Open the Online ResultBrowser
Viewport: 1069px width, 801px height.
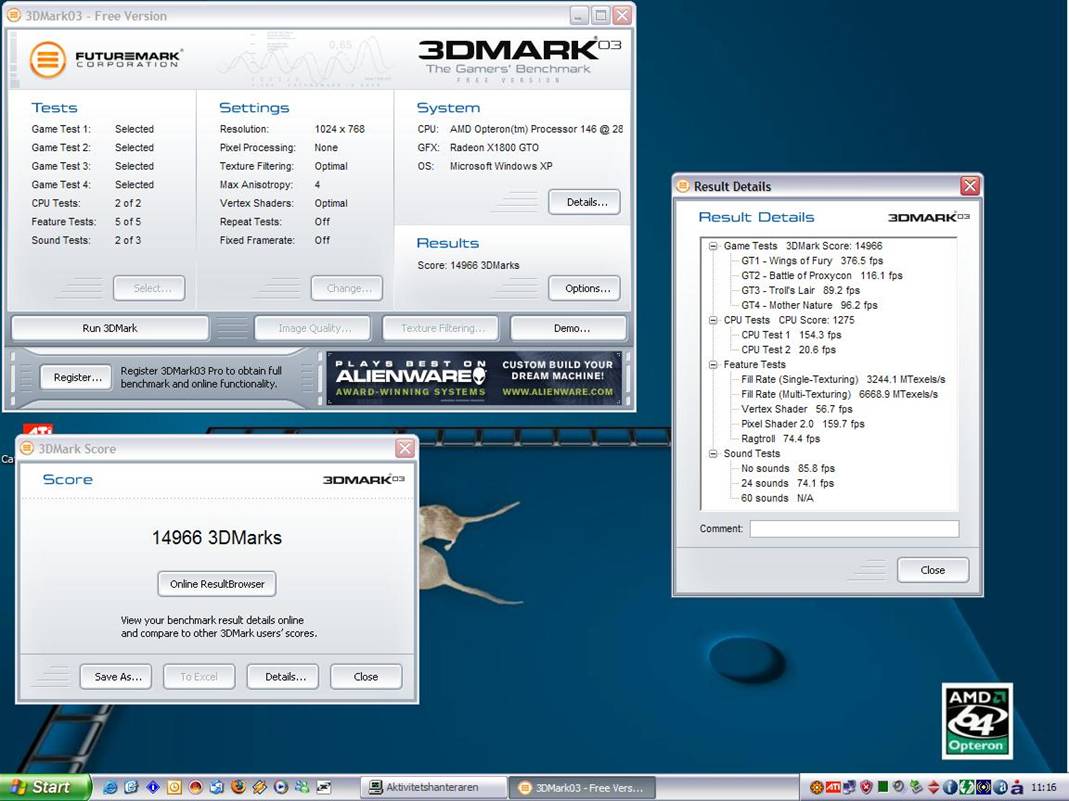[217, 584]
